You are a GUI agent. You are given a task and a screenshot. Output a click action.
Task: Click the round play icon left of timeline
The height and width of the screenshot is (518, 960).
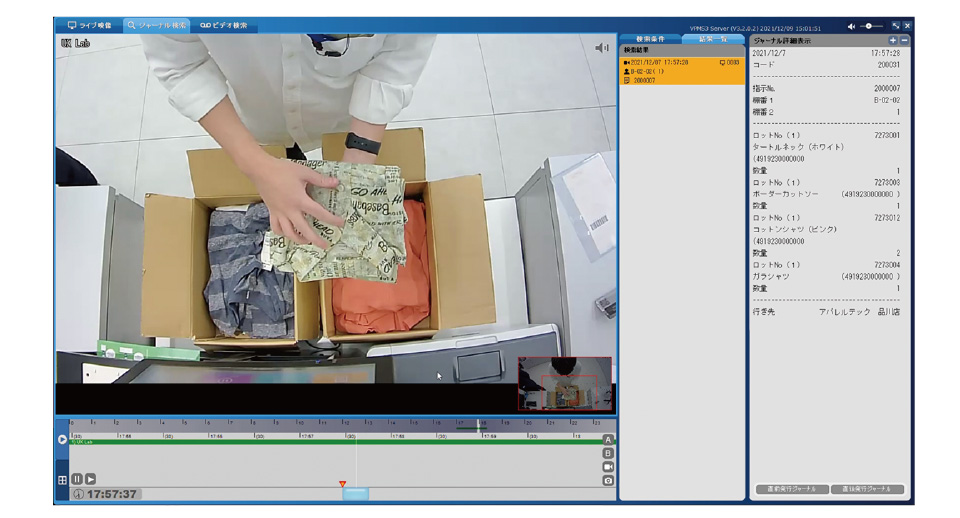pyautogui.click(x=62, y=439)
